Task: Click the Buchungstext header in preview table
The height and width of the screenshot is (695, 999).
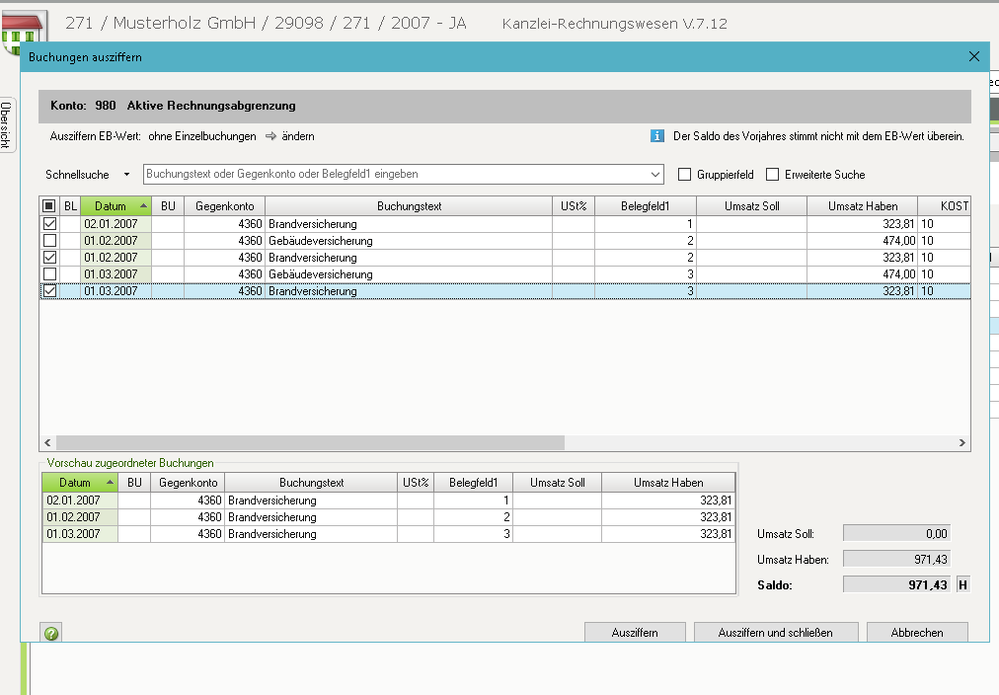Action: 311,483
